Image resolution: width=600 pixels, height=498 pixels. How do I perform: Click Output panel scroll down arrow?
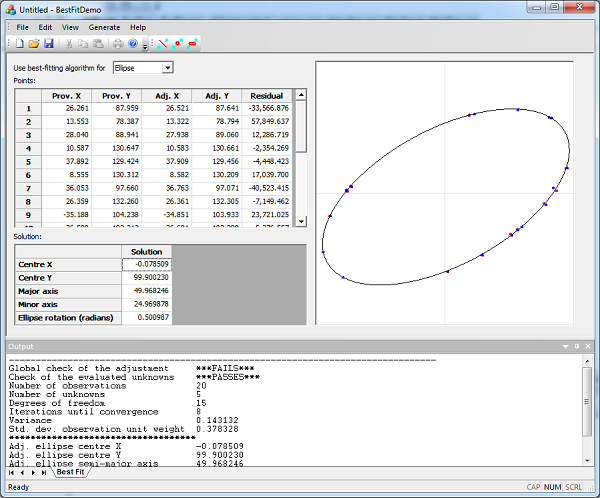click(587, 461)
